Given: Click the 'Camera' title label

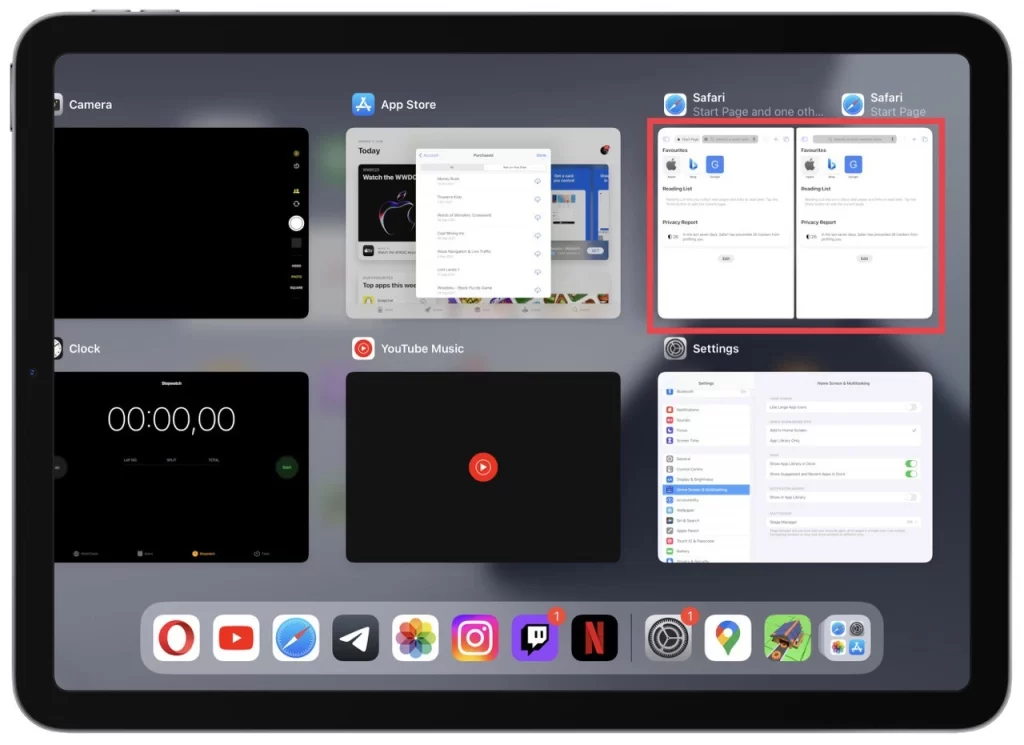Looking at the screenshot, I should [90, 104].
